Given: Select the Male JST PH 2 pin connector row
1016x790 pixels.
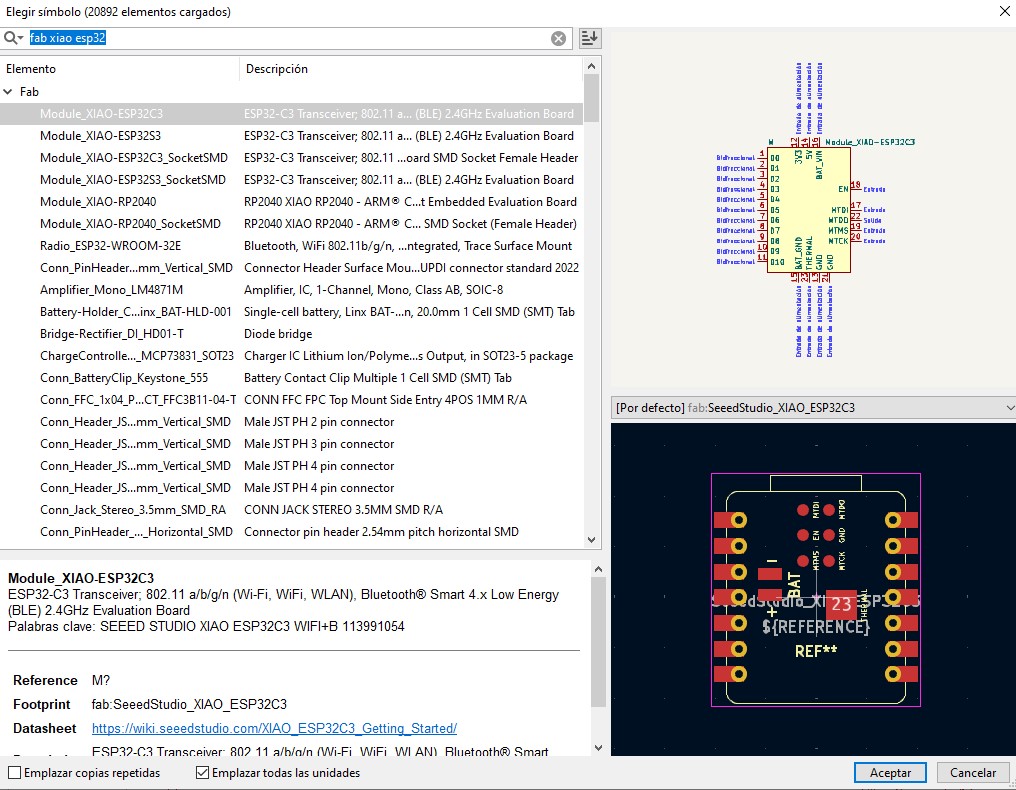Looking at the screenshot, I should tap(292, 423).
